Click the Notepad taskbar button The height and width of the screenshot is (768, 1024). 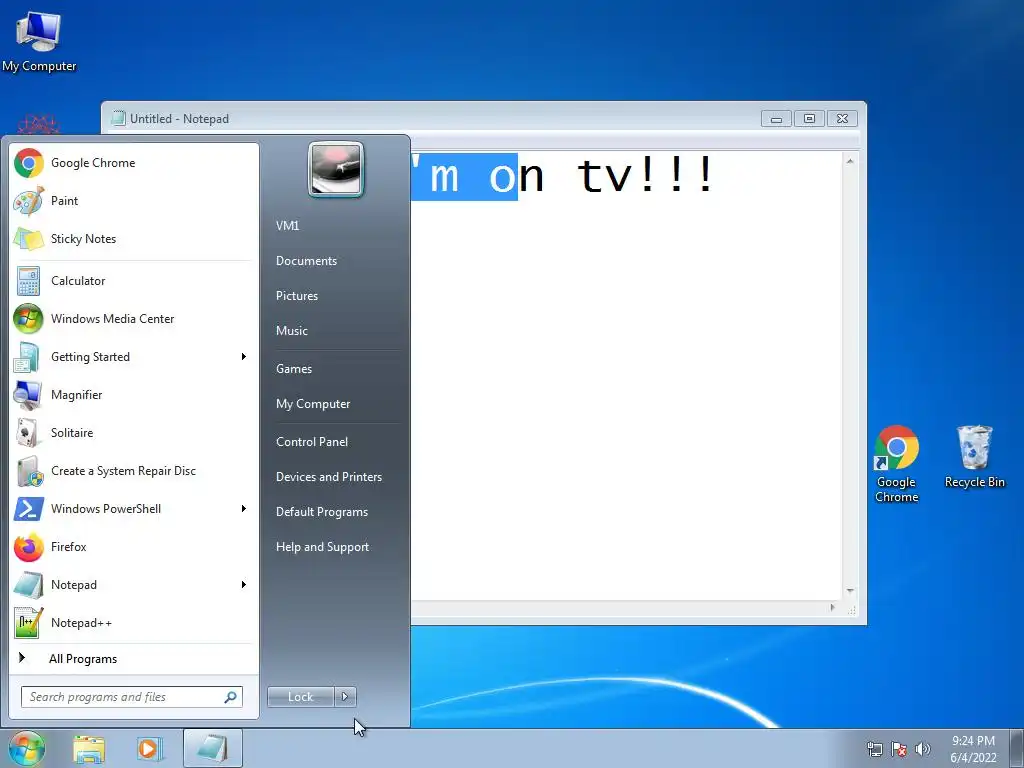(213, 748)
